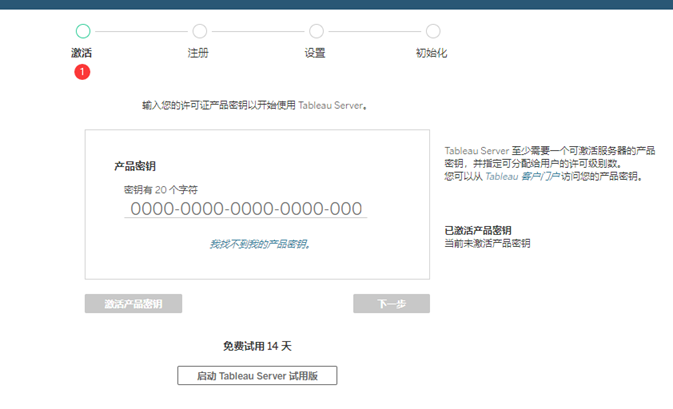Select the 设置 step label
Image resolution: width=673 pixels, height=409 pixels.
[315, 53]
